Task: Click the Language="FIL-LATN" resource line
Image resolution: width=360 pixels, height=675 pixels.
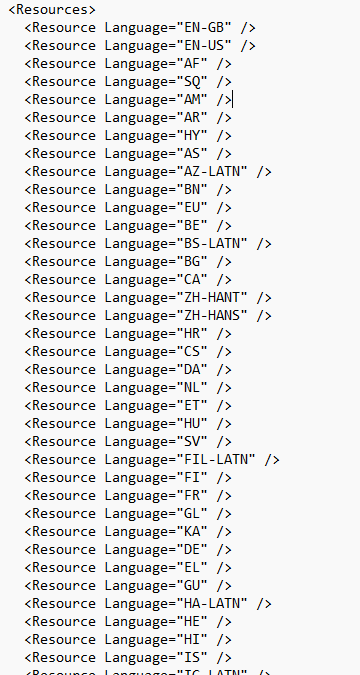Action: coord(152,459)
